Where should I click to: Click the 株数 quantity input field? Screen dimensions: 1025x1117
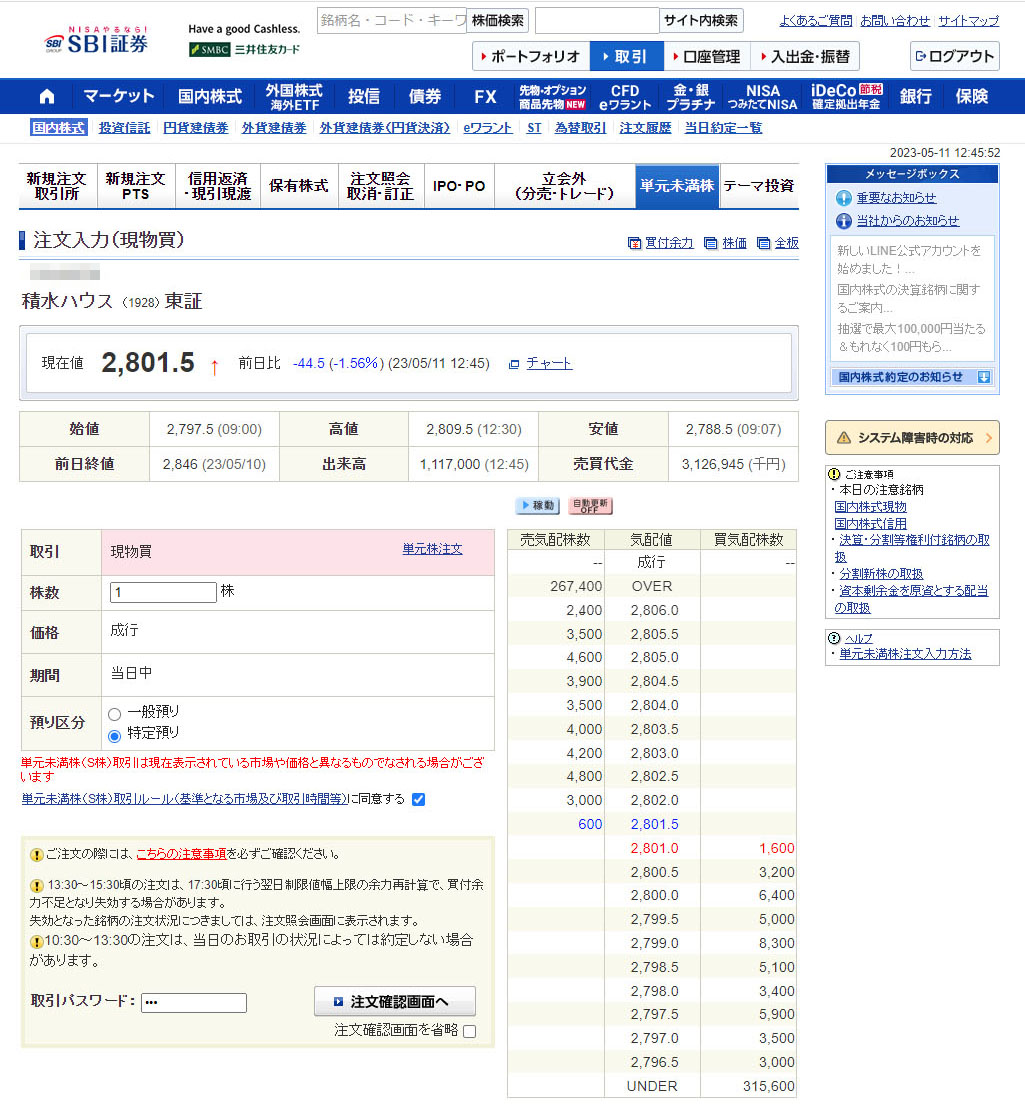pyautogui.click(x=163, y=592)
